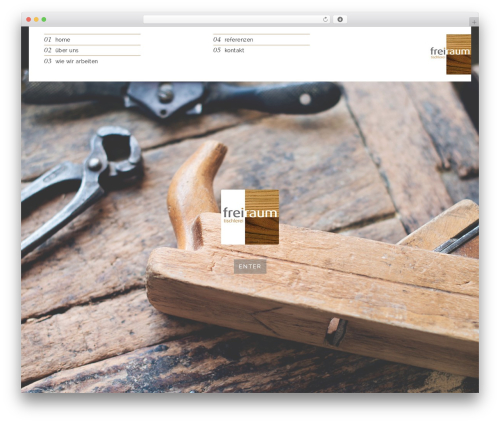500x423 pixels.
Task: Close the browser window with red button
Action: point(29,20)
